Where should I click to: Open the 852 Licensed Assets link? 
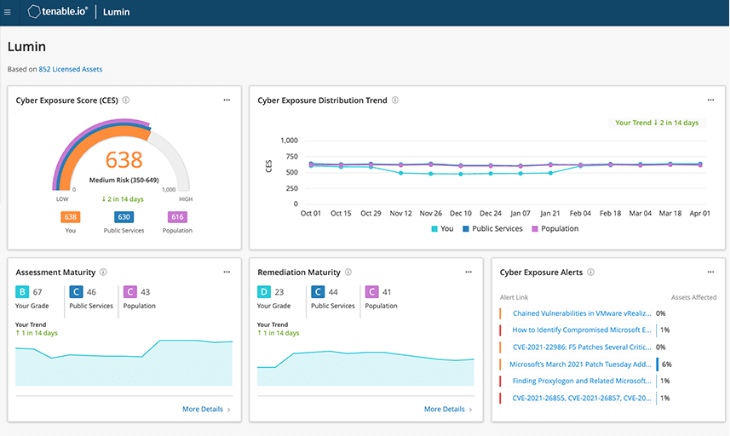pyautogui.click(x=70, y=69)
